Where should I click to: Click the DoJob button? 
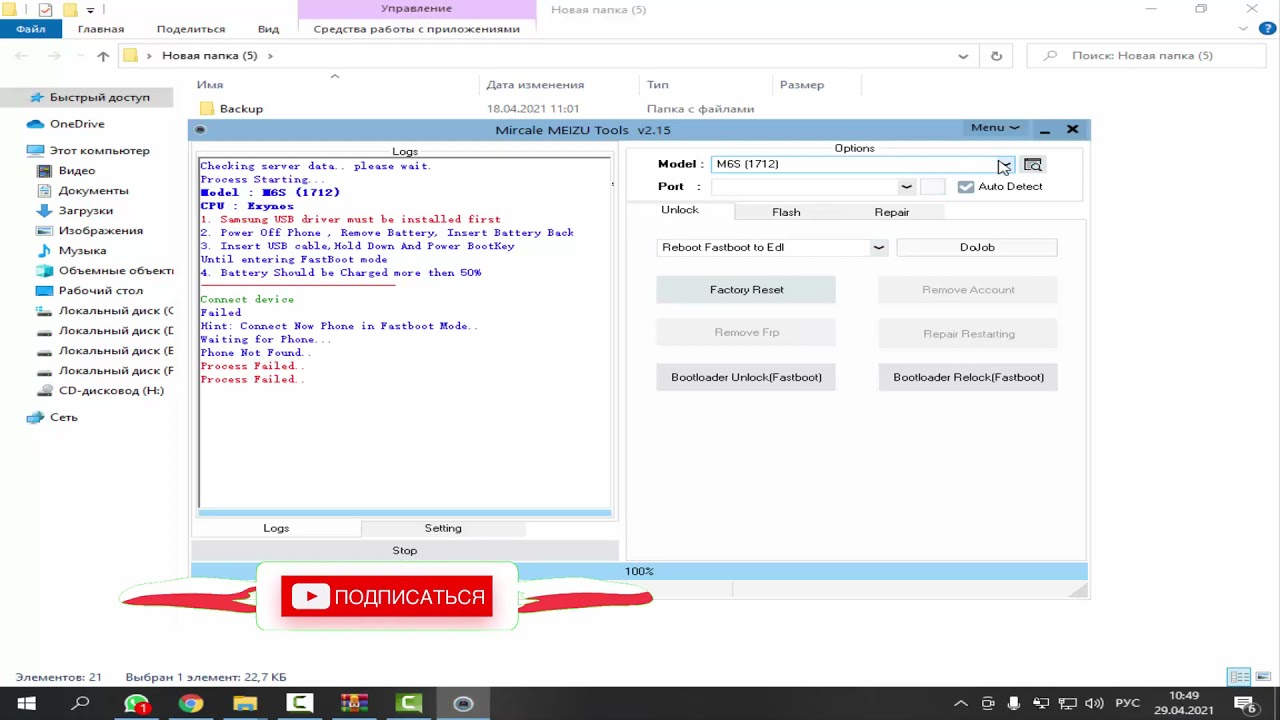[x=977, y=247]
